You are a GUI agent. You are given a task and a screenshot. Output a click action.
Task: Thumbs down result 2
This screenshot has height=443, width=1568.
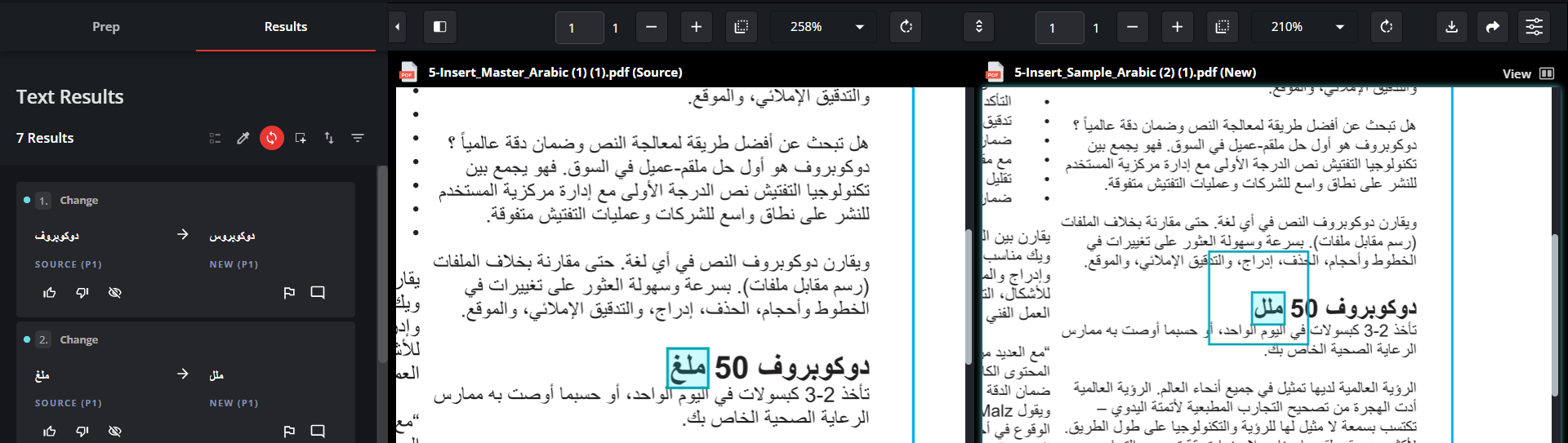[x=82, y=431]
